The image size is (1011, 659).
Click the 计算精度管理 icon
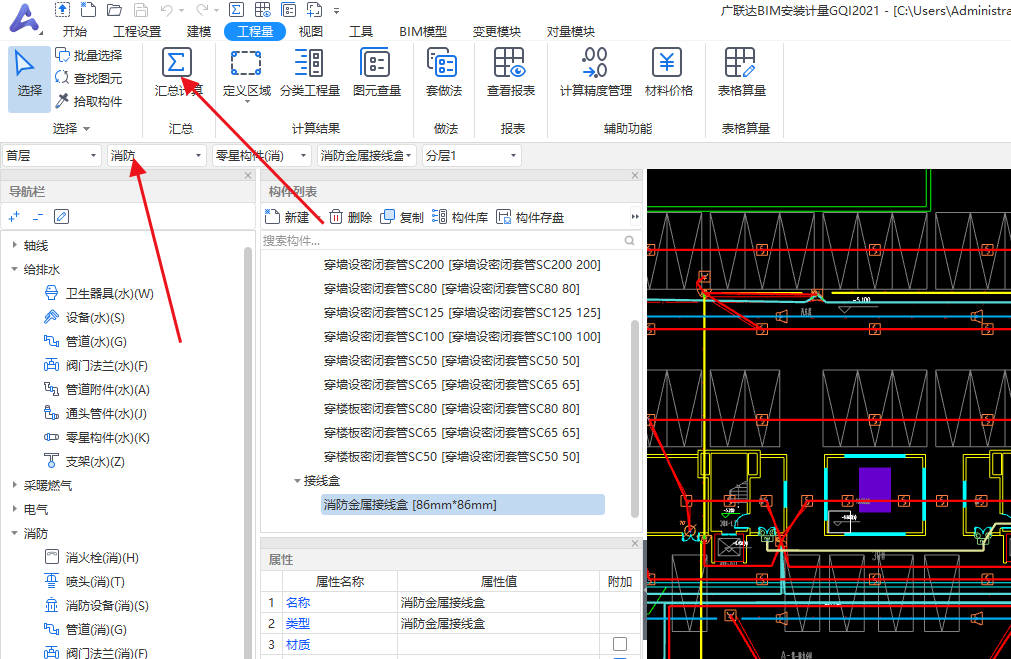pyautogui.click(x=595, y=65)
